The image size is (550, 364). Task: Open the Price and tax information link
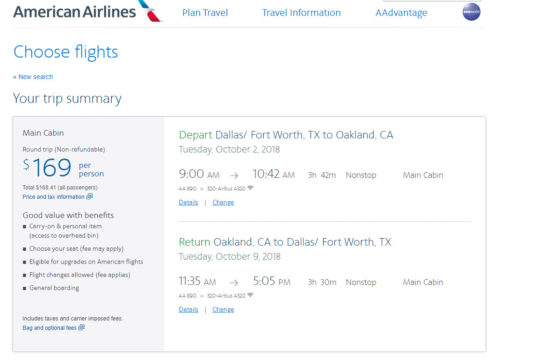point(53,197)
